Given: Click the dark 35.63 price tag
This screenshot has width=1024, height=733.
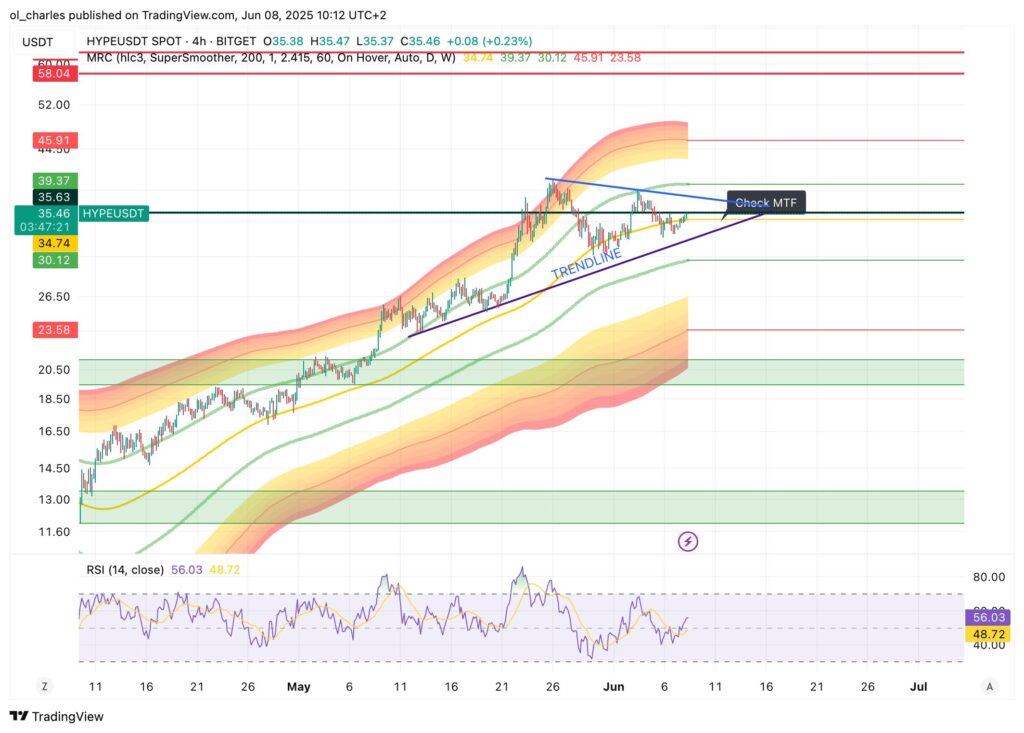Looking at the screenshot, I should (x=50, y=198).
